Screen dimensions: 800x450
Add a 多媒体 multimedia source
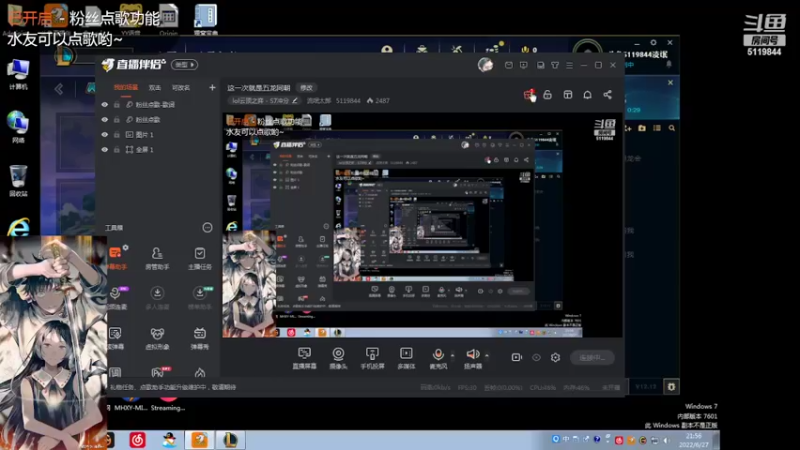[406, 358]
